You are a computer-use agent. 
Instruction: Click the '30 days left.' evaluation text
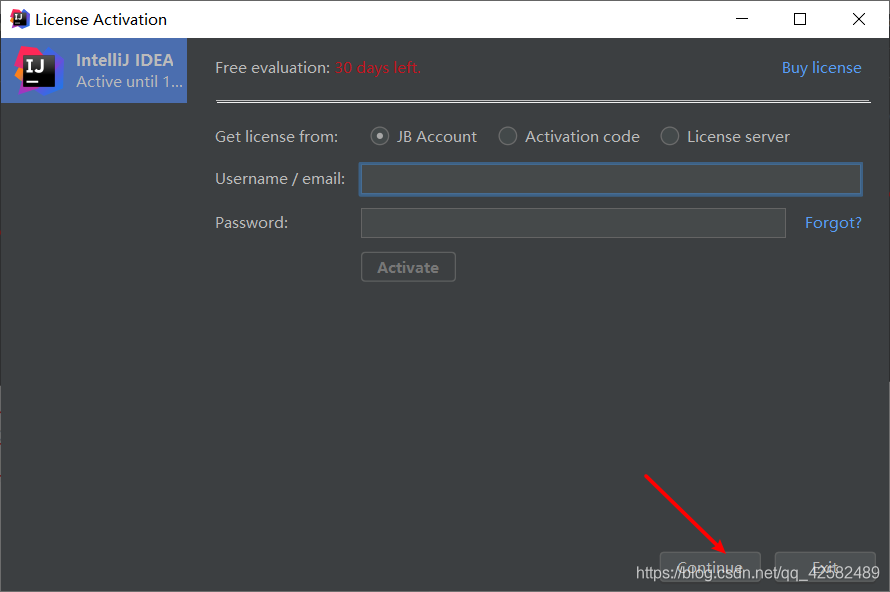[377, 68]
